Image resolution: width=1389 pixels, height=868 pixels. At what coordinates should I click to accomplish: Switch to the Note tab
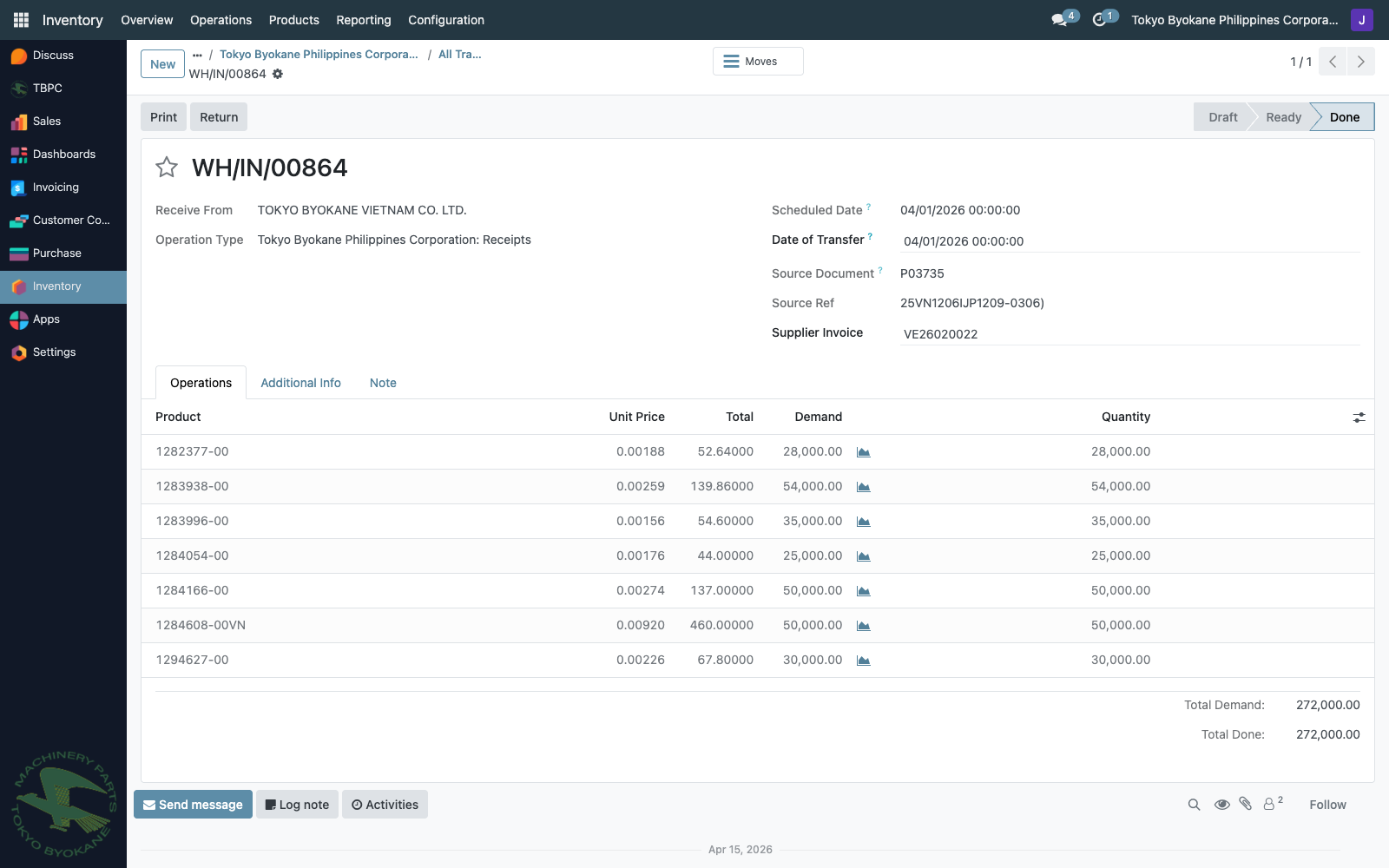(383, 383)
